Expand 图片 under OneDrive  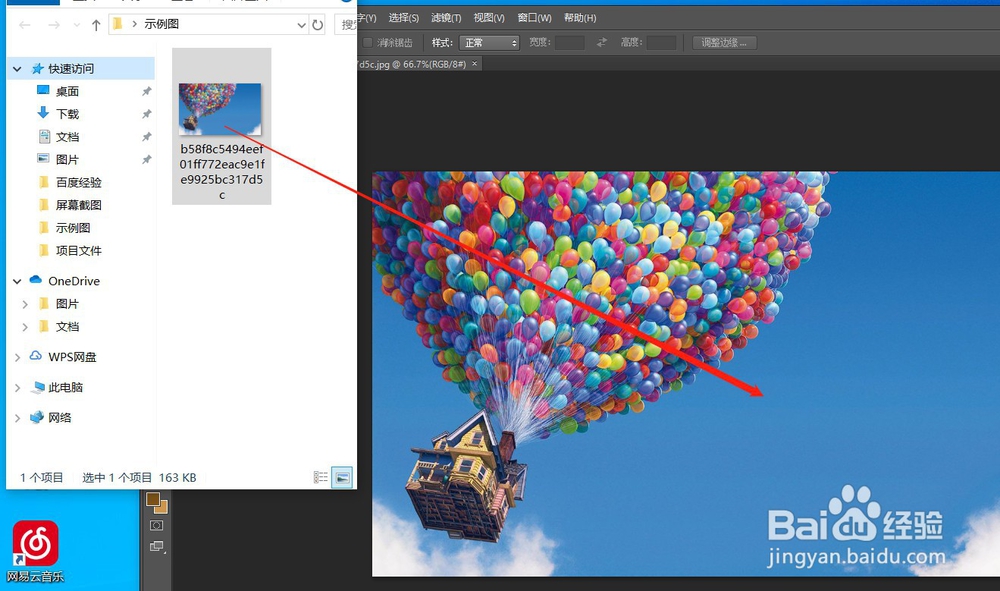(x=25, y=304)
